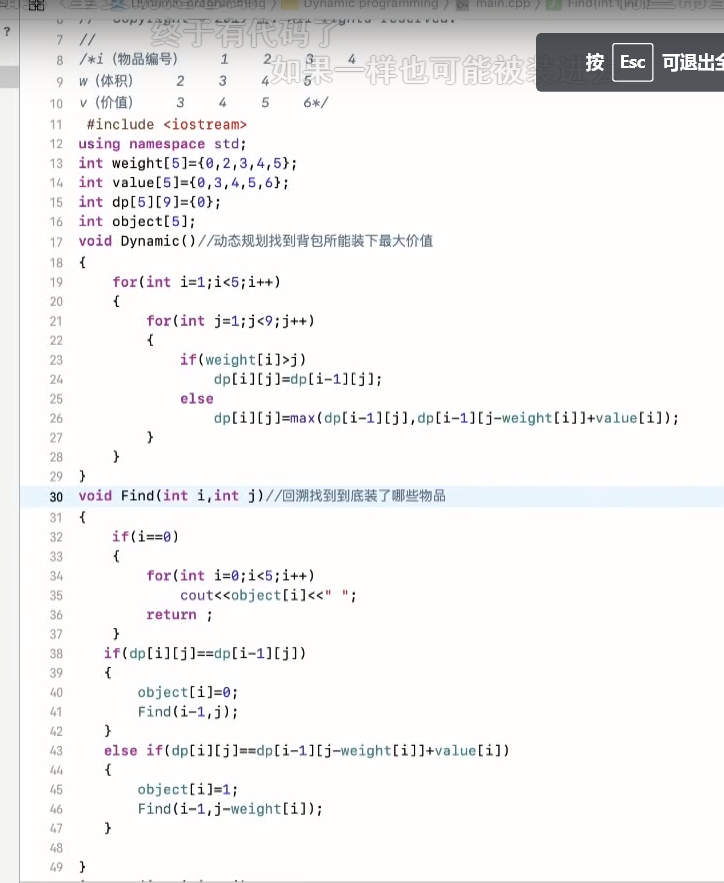Click the "w (体积)" comment row
Screen dimensions: 724x883
pyautogui.click(x=195, y=81)
